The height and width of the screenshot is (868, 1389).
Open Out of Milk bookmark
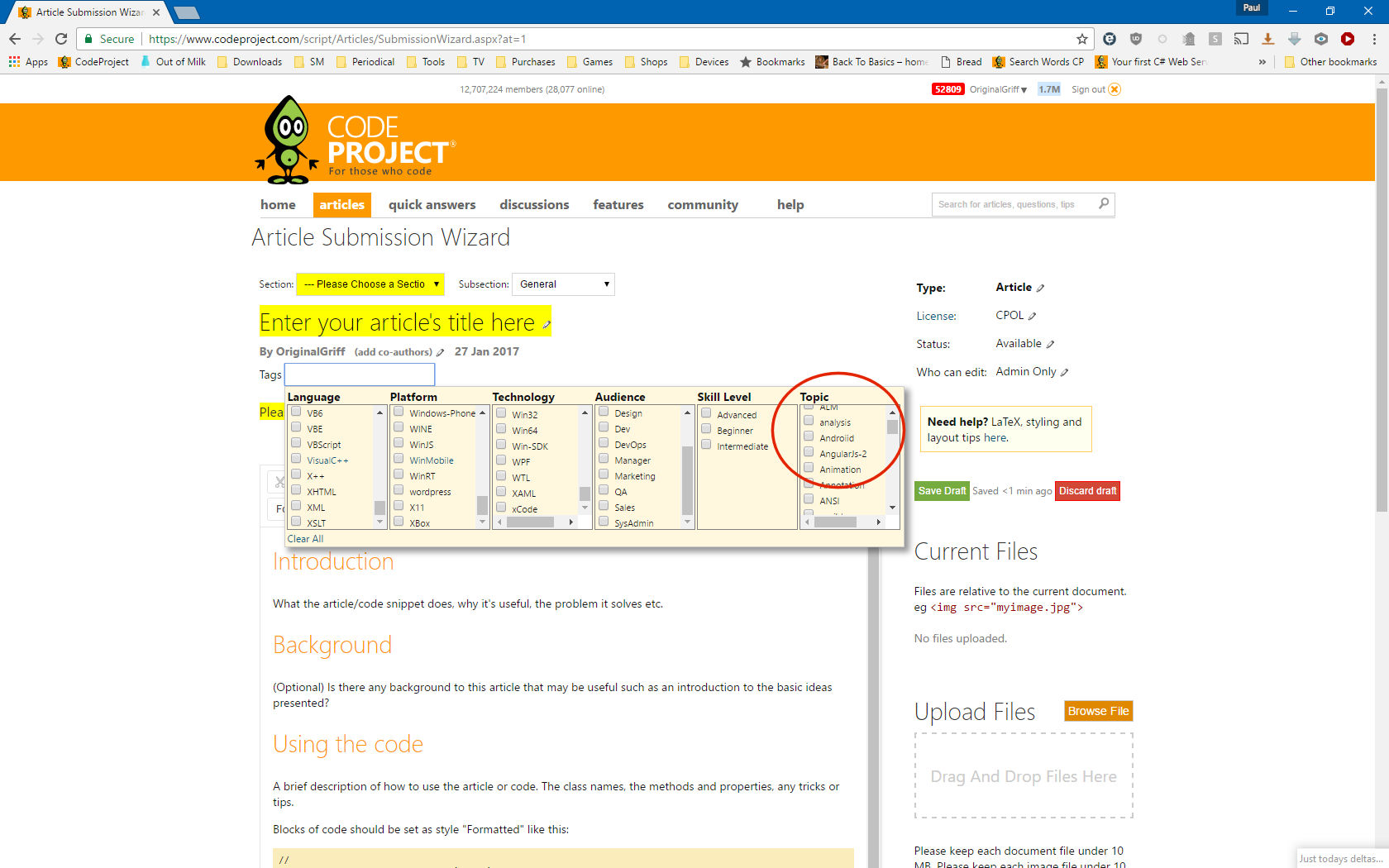(x=173, y=62)
